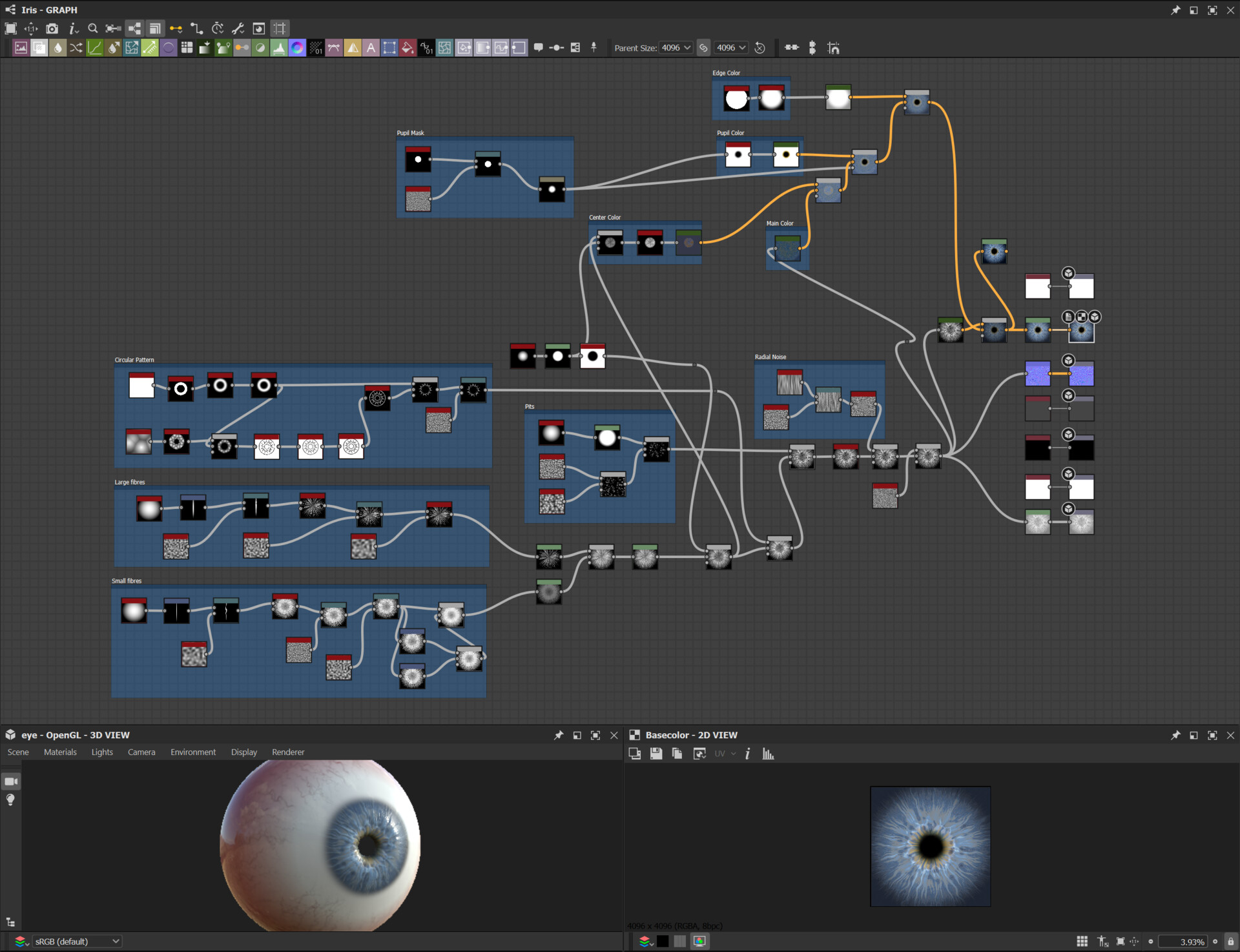Toggle the link between parent size values
This screenshot has height=952, width=1240.
tap(703, 47)
